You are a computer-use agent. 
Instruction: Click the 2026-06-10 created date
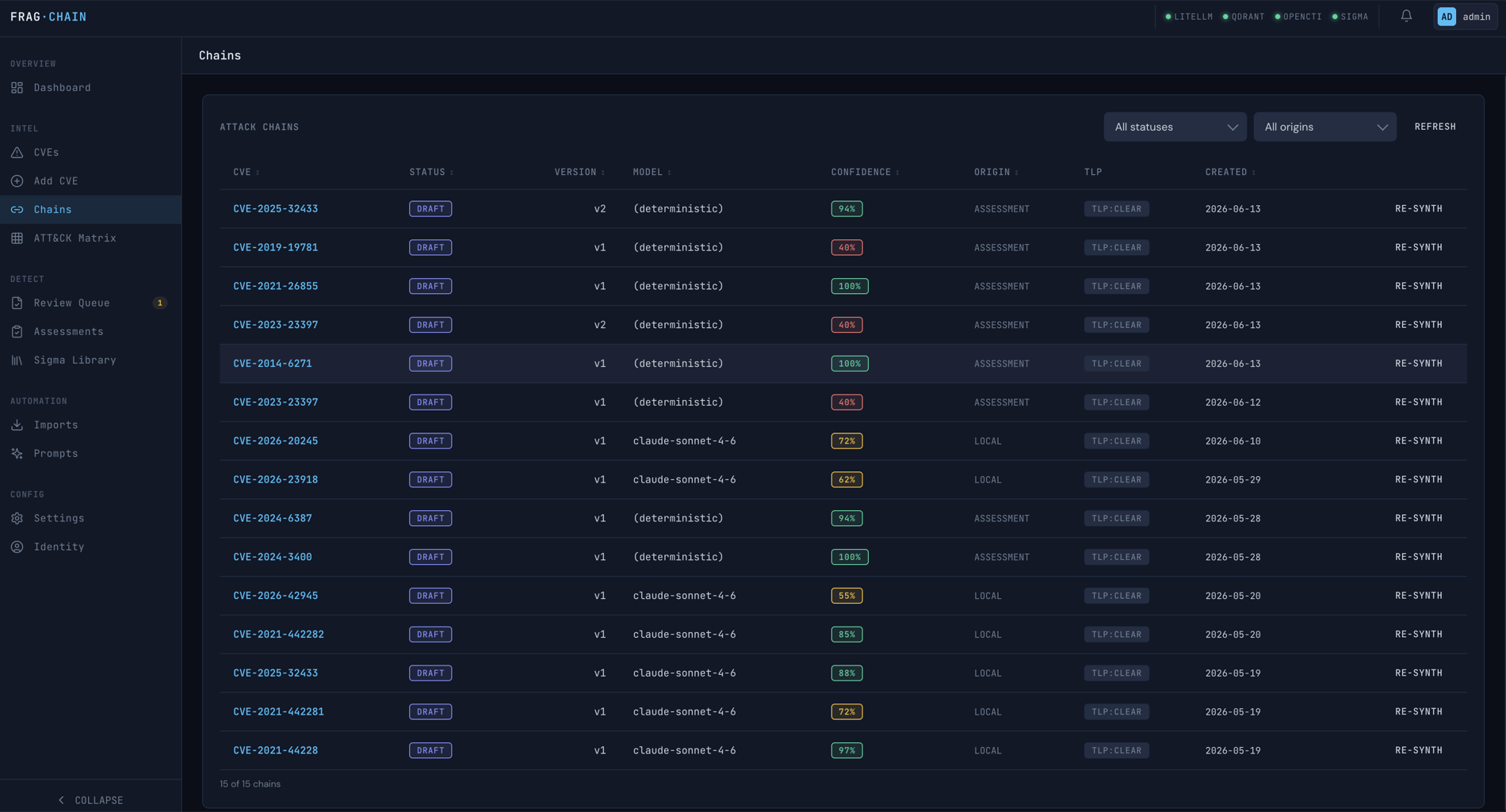tap(1233, 441)
